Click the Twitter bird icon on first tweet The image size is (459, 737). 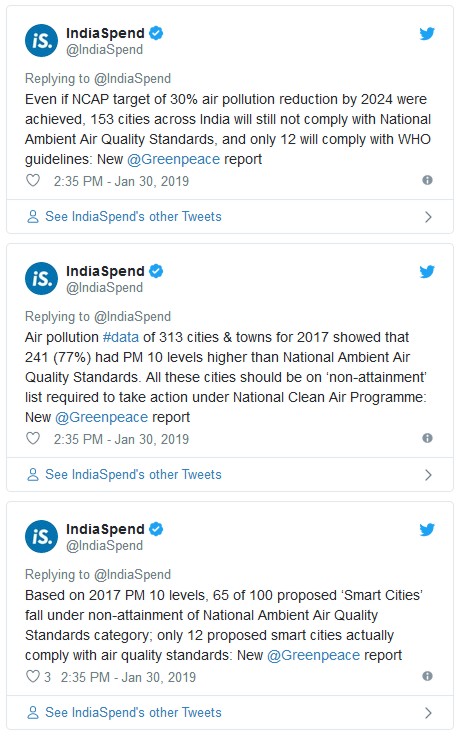[x=427, y=33]
